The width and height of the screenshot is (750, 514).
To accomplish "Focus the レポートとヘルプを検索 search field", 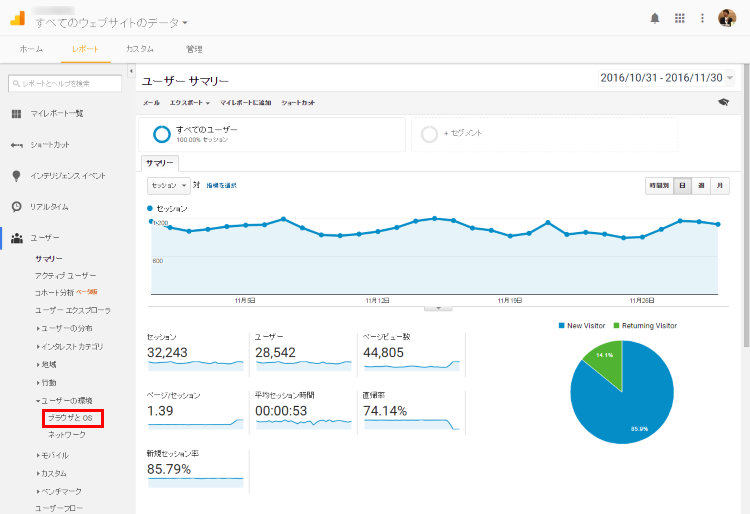I will coord(65,83).
